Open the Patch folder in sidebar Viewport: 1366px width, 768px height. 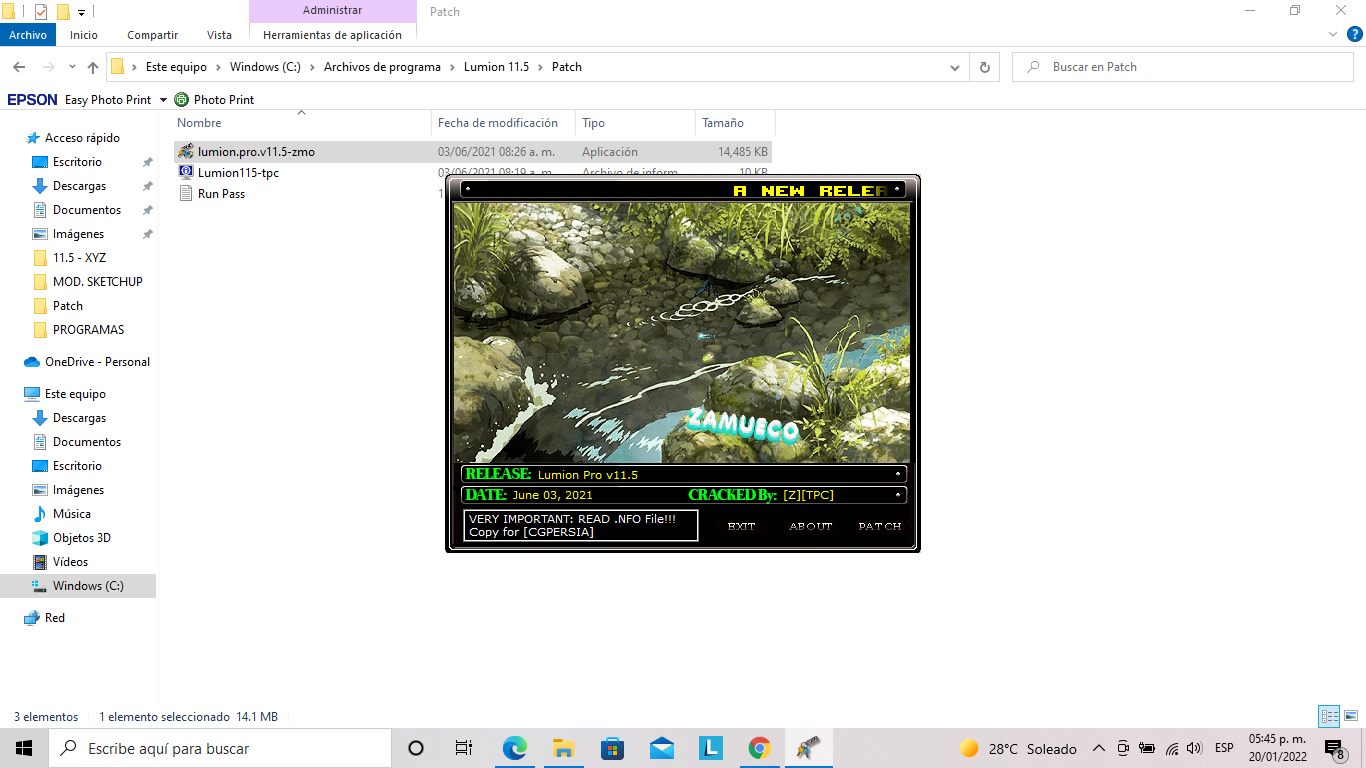click(x=67, y=306)
